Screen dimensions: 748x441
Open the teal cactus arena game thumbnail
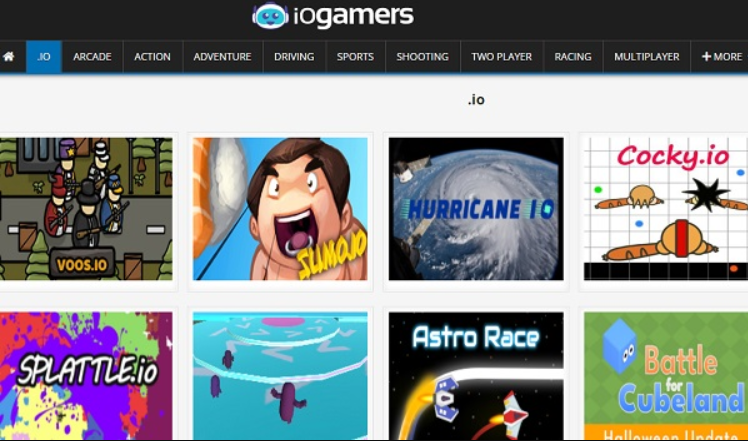click(x=280, y=376)
